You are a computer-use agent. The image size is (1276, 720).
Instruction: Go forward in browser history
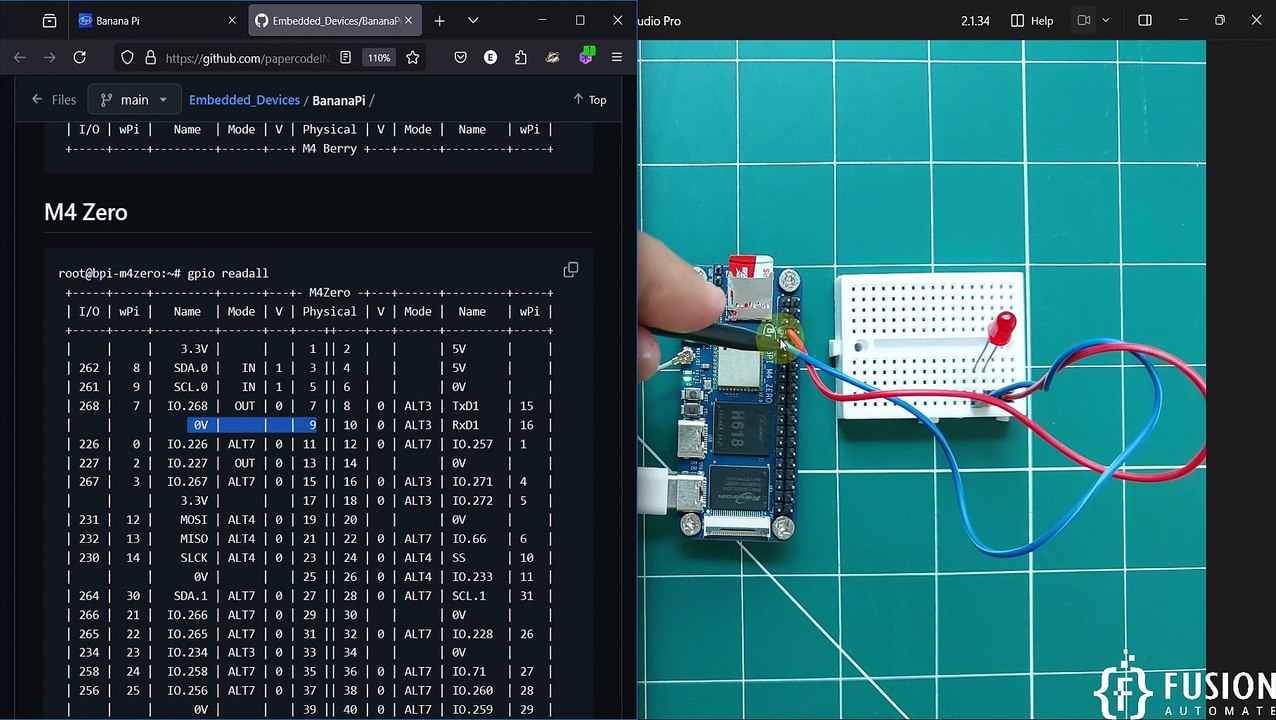coord(49,58)
